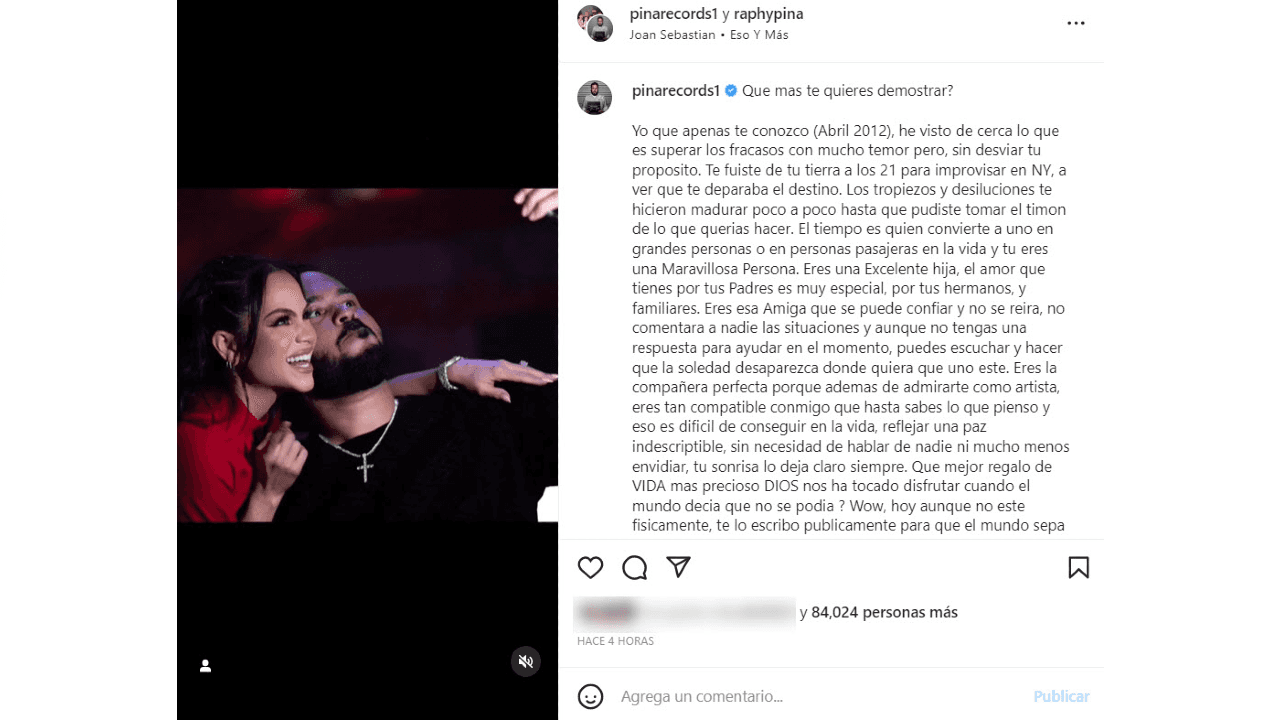Viewport: 1280px width, 720px height.
Task: Click the pinarecords1 caption avatar
Action: click(x=595, y=98)
